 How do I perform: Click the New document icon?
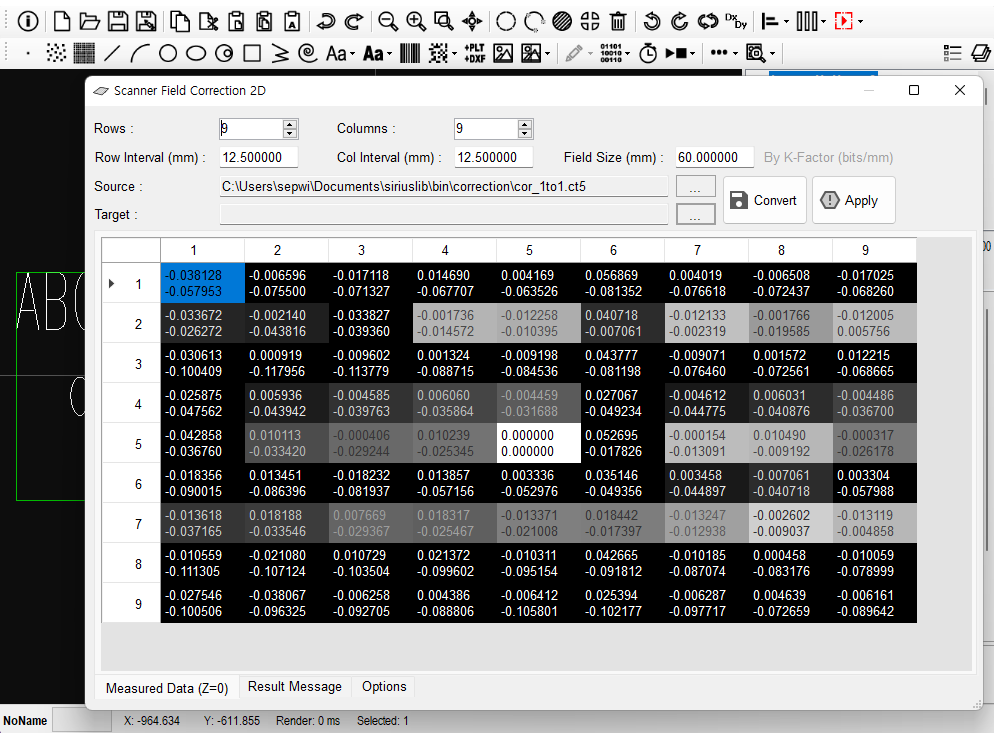click(x=62, y=21)
